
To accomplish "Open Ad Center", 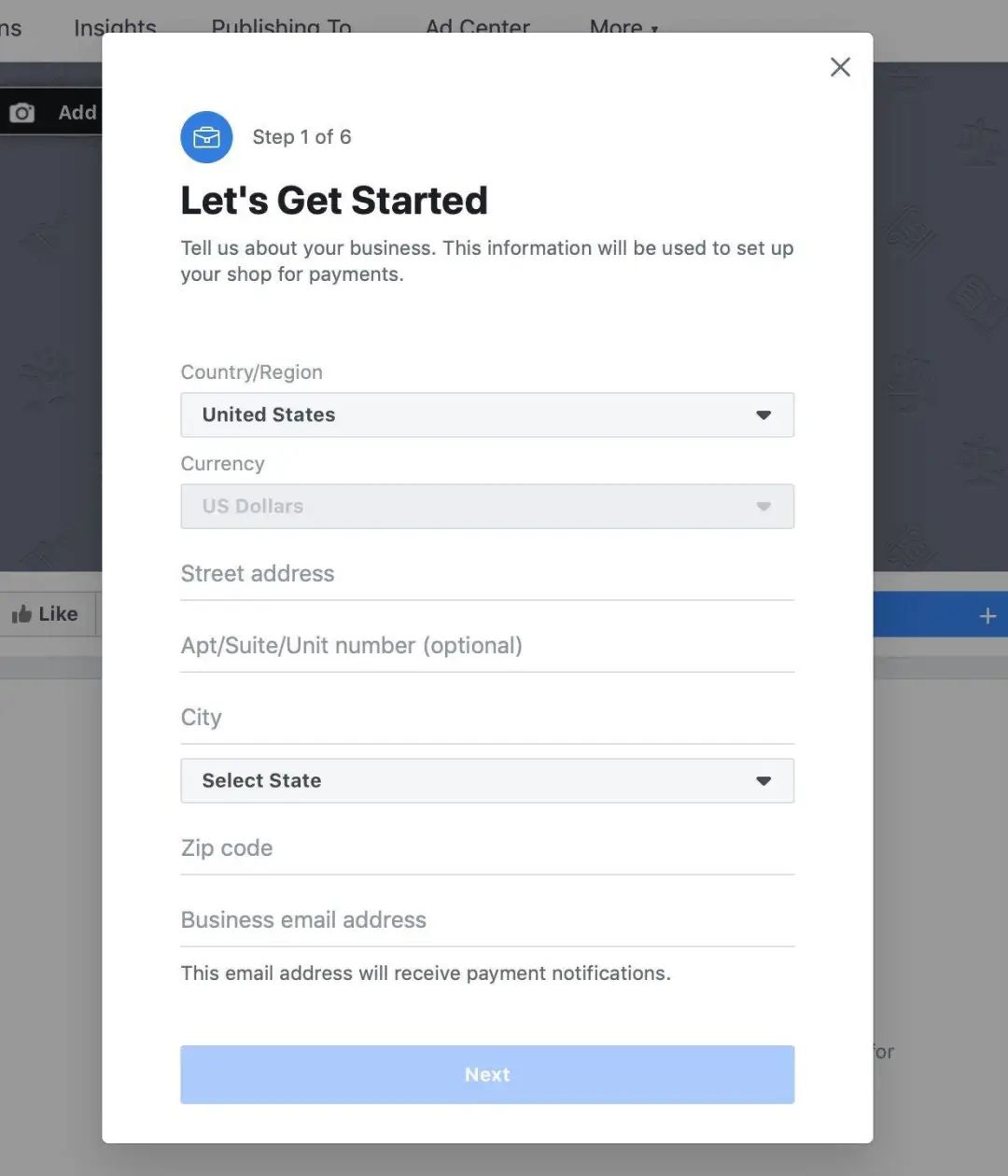I will (477, 27).
